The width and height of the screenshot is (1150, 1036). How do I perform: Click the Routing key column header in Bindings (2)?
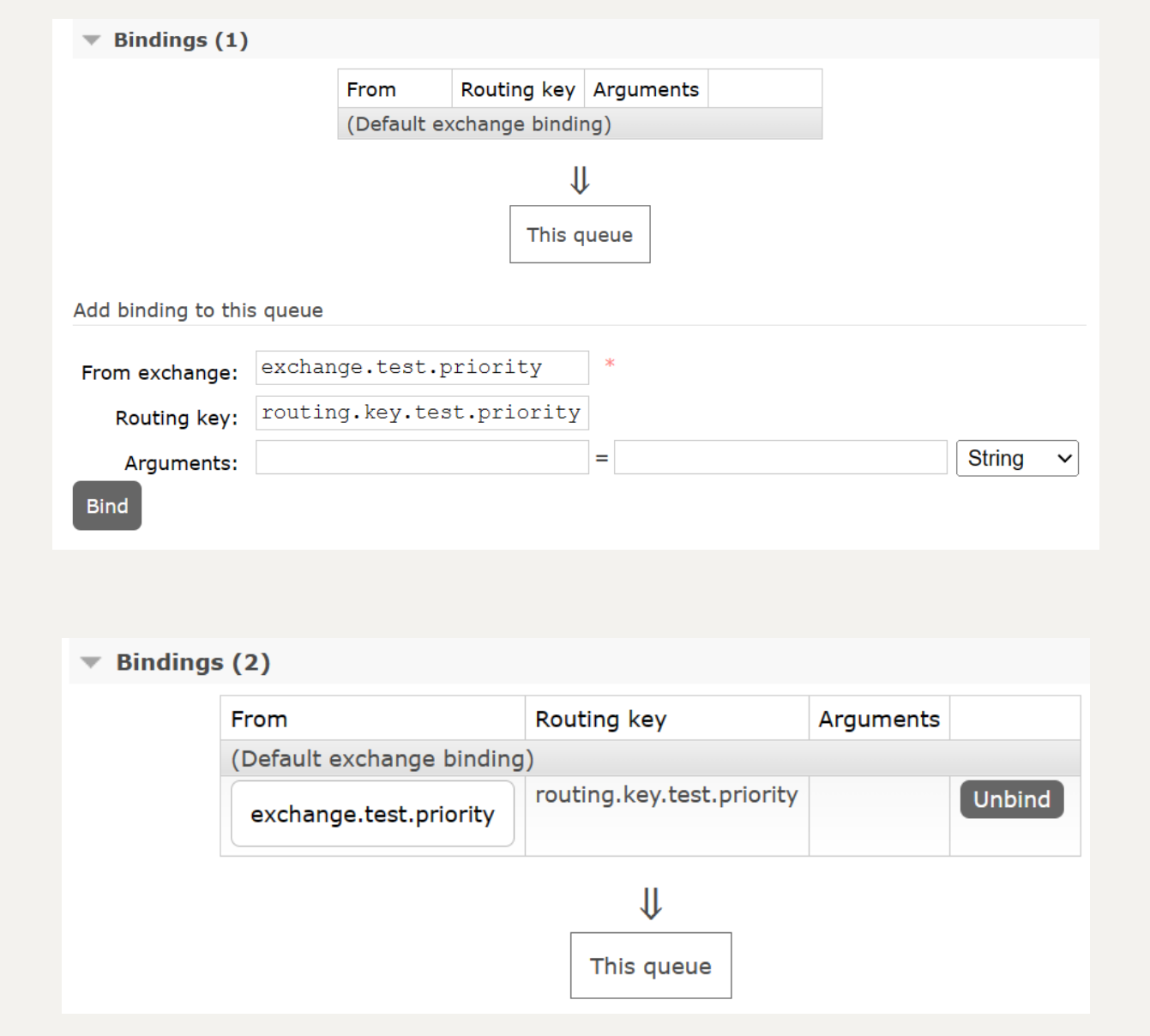point(600,719)
